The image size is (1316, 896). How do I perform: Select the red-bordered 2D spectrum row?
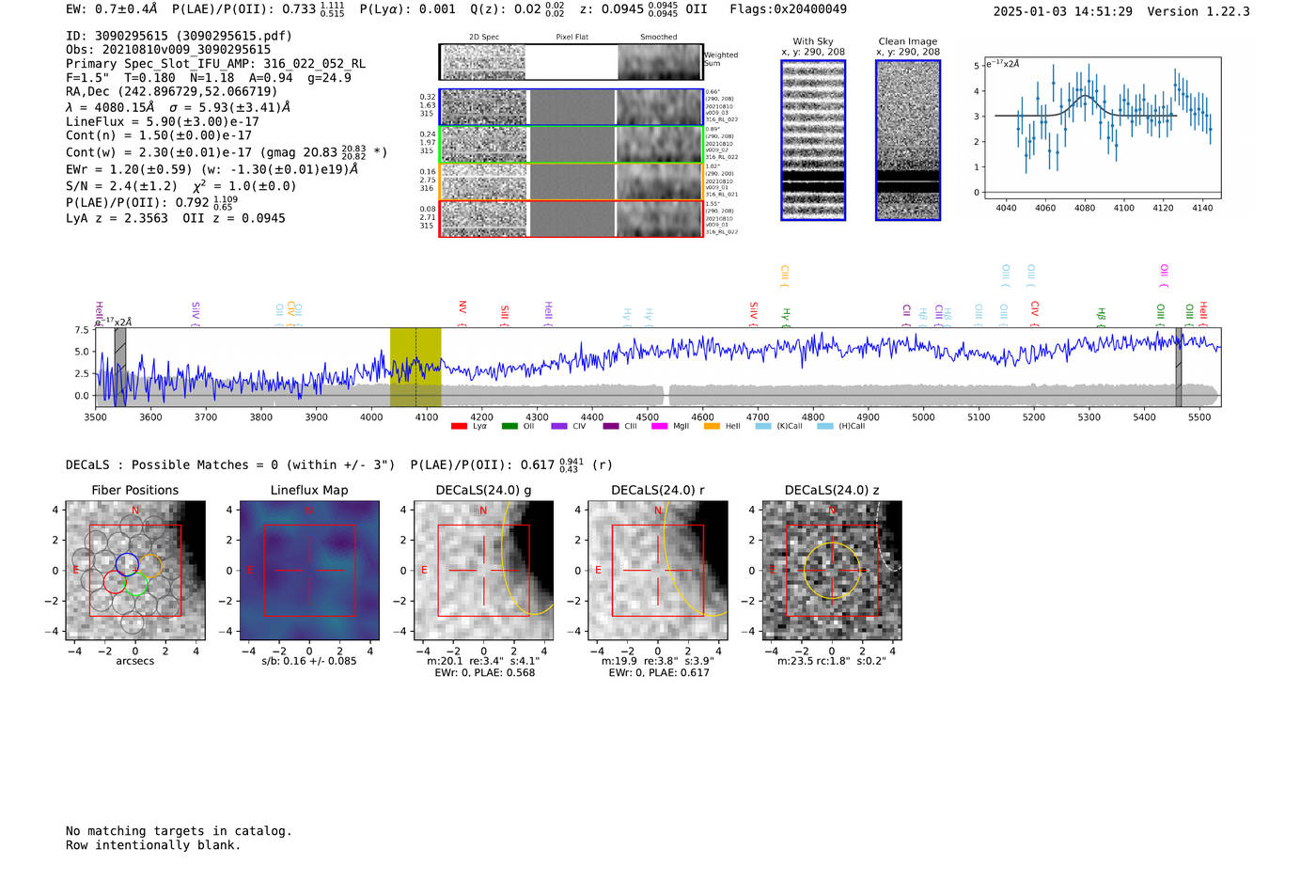coord(572,218)
